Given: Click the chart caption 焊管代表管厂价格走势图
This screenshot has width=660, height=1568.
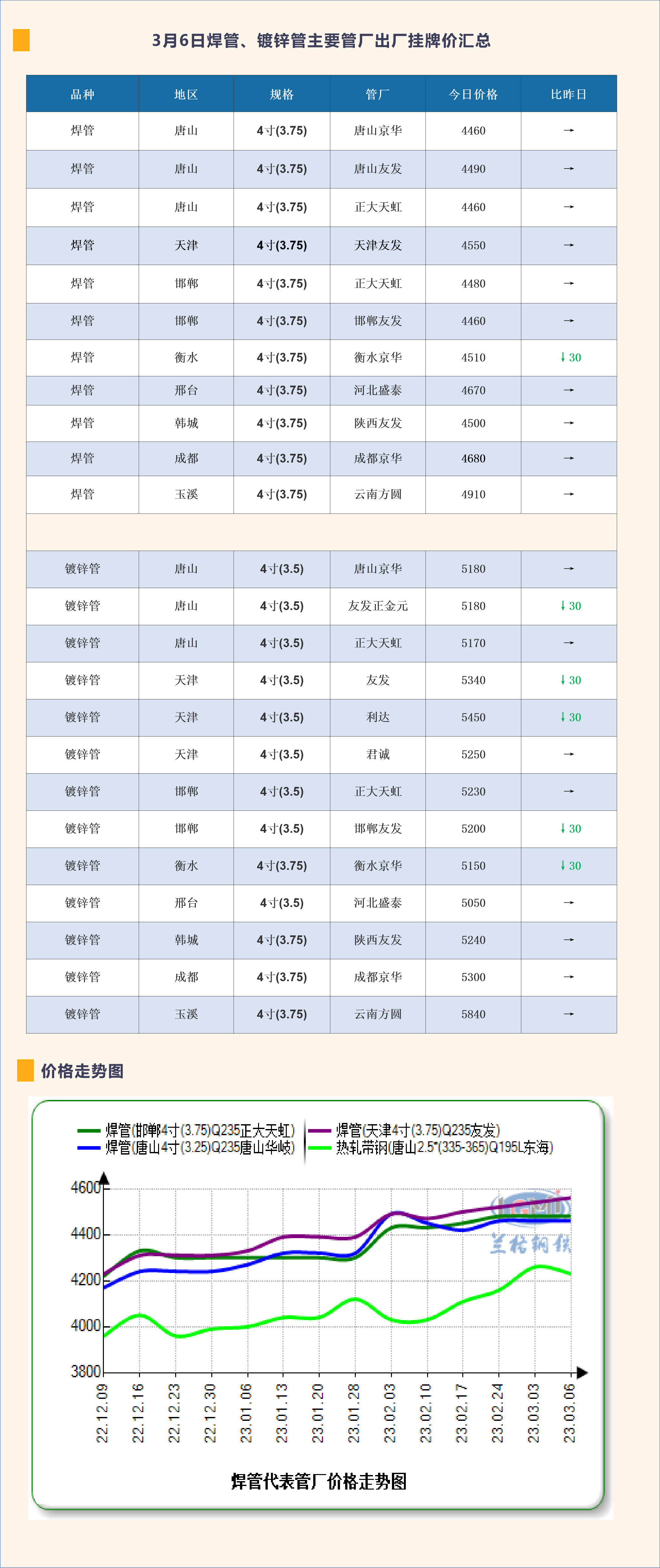Looking at the screenshot, I should point(319,1481).
